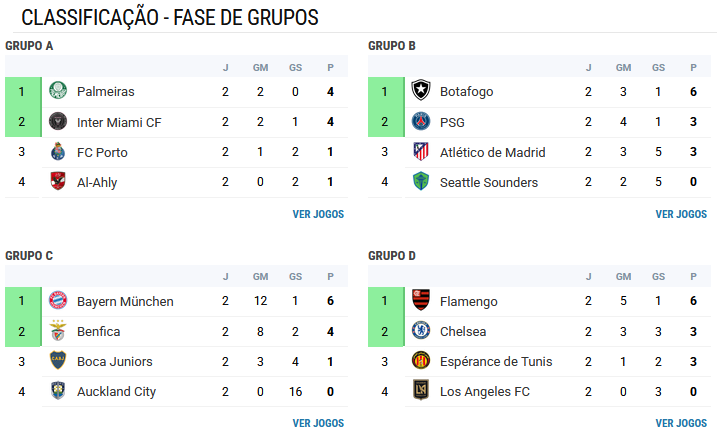Image resolution: width=717 pixels, height=440 pixels.
Task: Open Ver Jogos link for Grupo D
Action: pos(681,423)
